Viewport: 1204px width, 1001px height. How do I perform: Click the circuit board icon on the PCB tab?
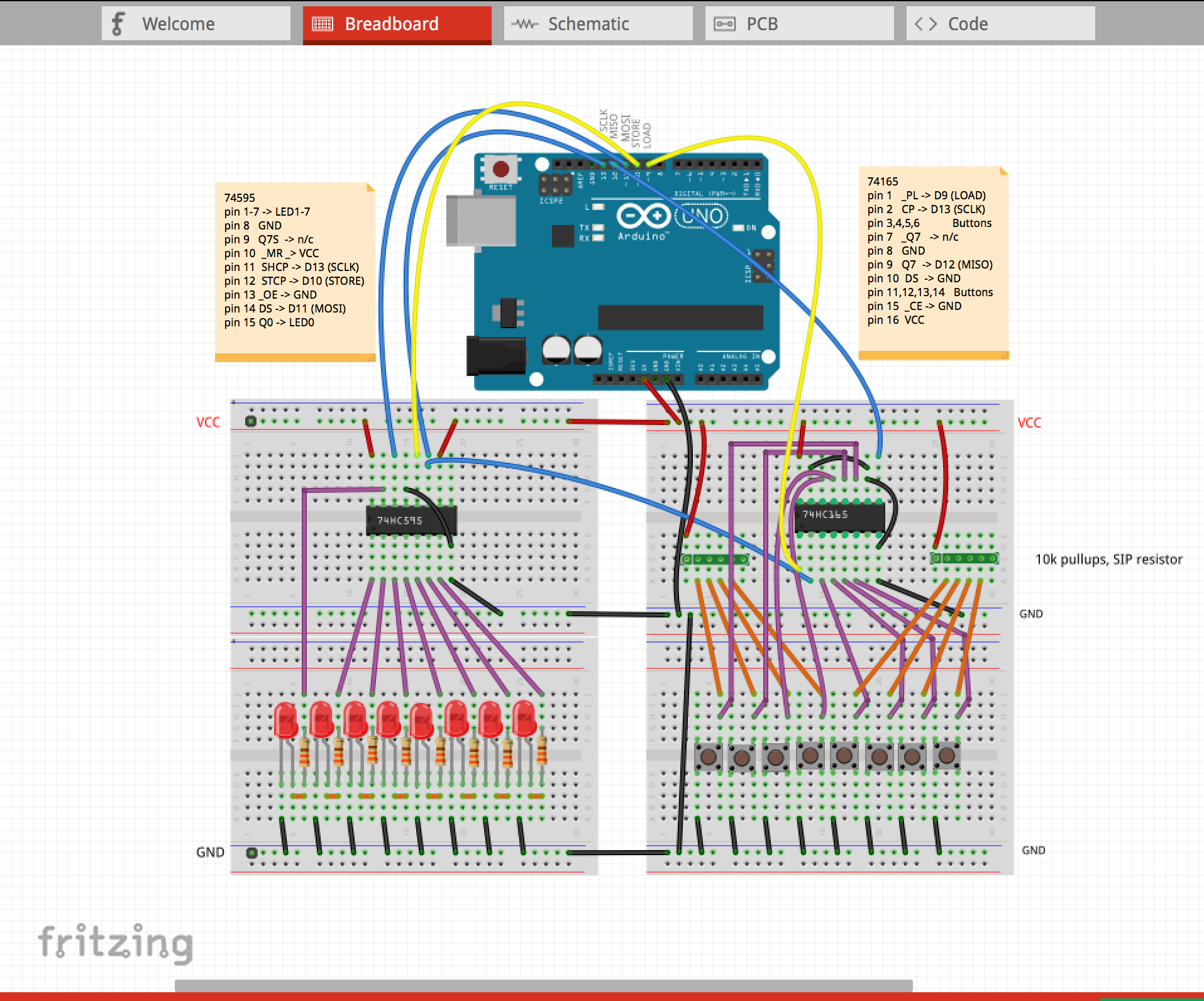[x=724, y=23]
